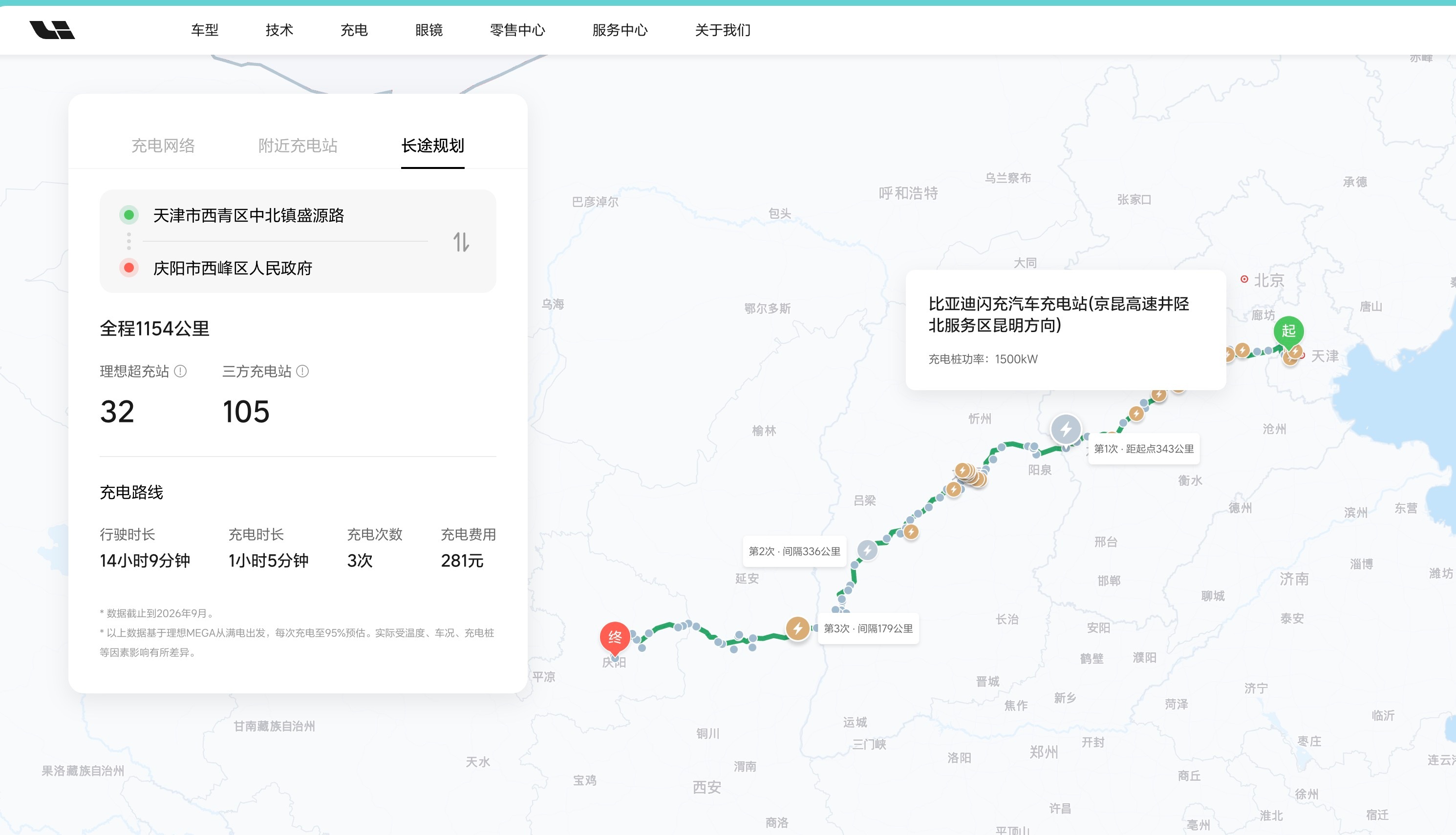Click the green 起 start marker
Image resolution: width=1456 pixels, height=835 pixels.
(1288, 332)
